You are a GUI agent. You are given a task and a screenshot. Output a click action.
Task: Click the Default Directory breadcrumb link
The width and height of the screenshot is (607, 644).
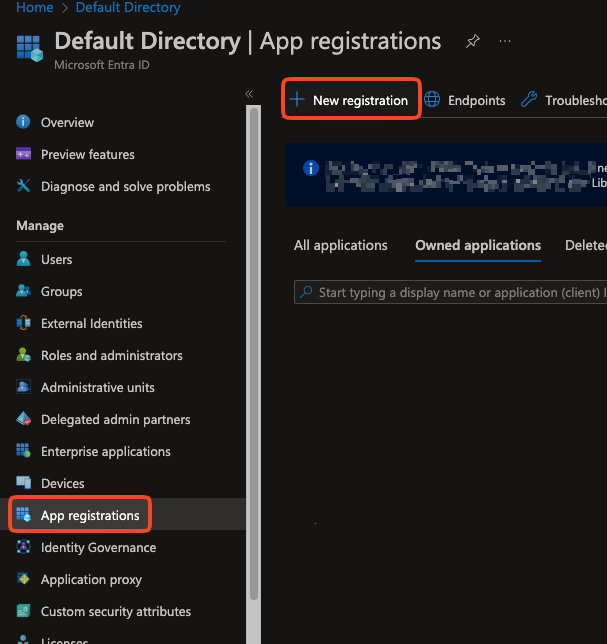[x=128, y=7]
